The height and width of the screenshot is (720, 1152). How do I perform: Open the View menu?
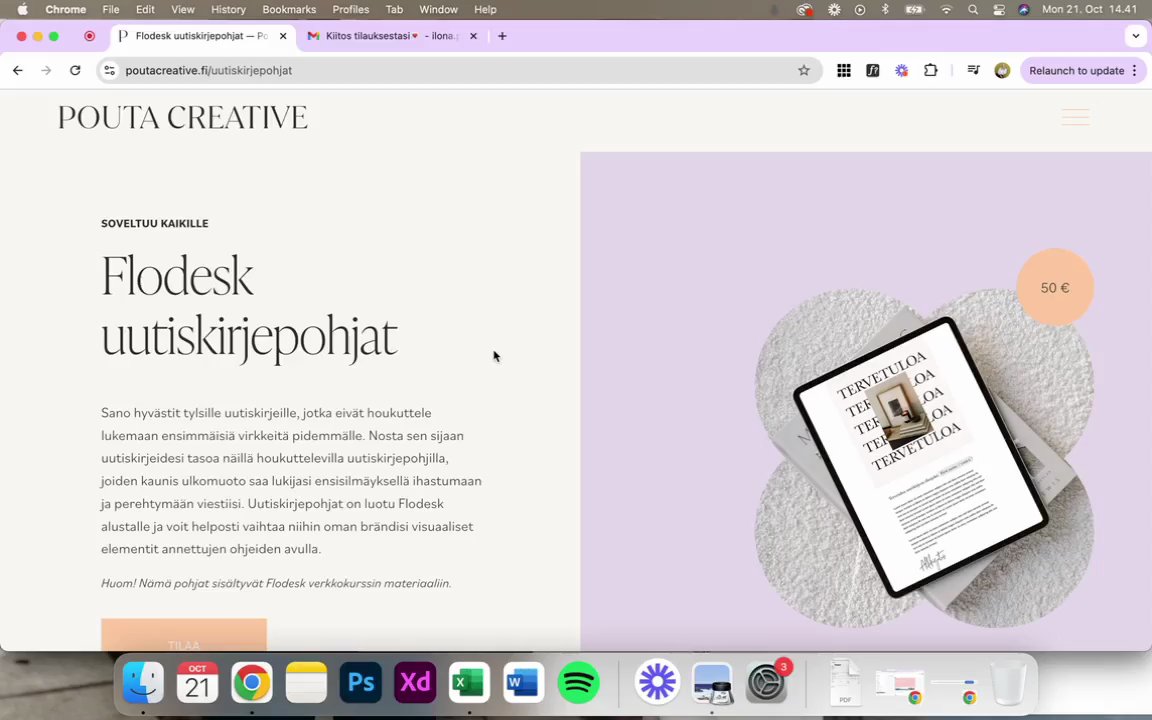(x=183, y=10)
